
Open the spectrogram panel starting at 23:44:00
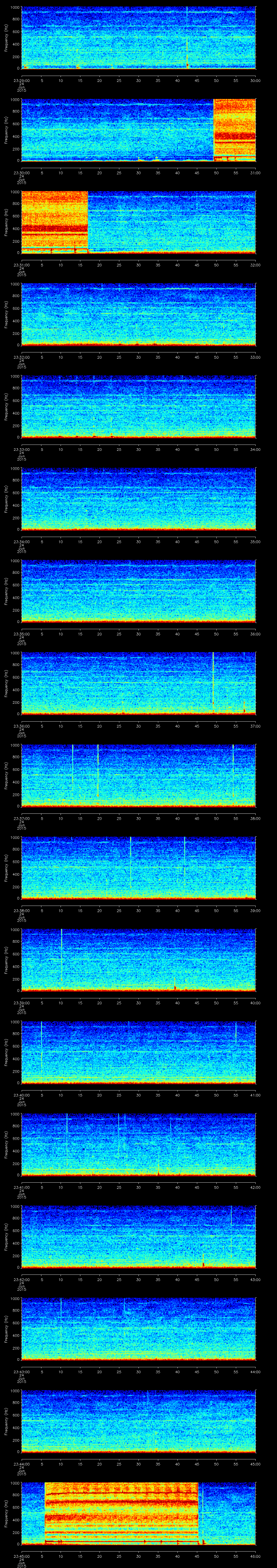coord(138,1422)
